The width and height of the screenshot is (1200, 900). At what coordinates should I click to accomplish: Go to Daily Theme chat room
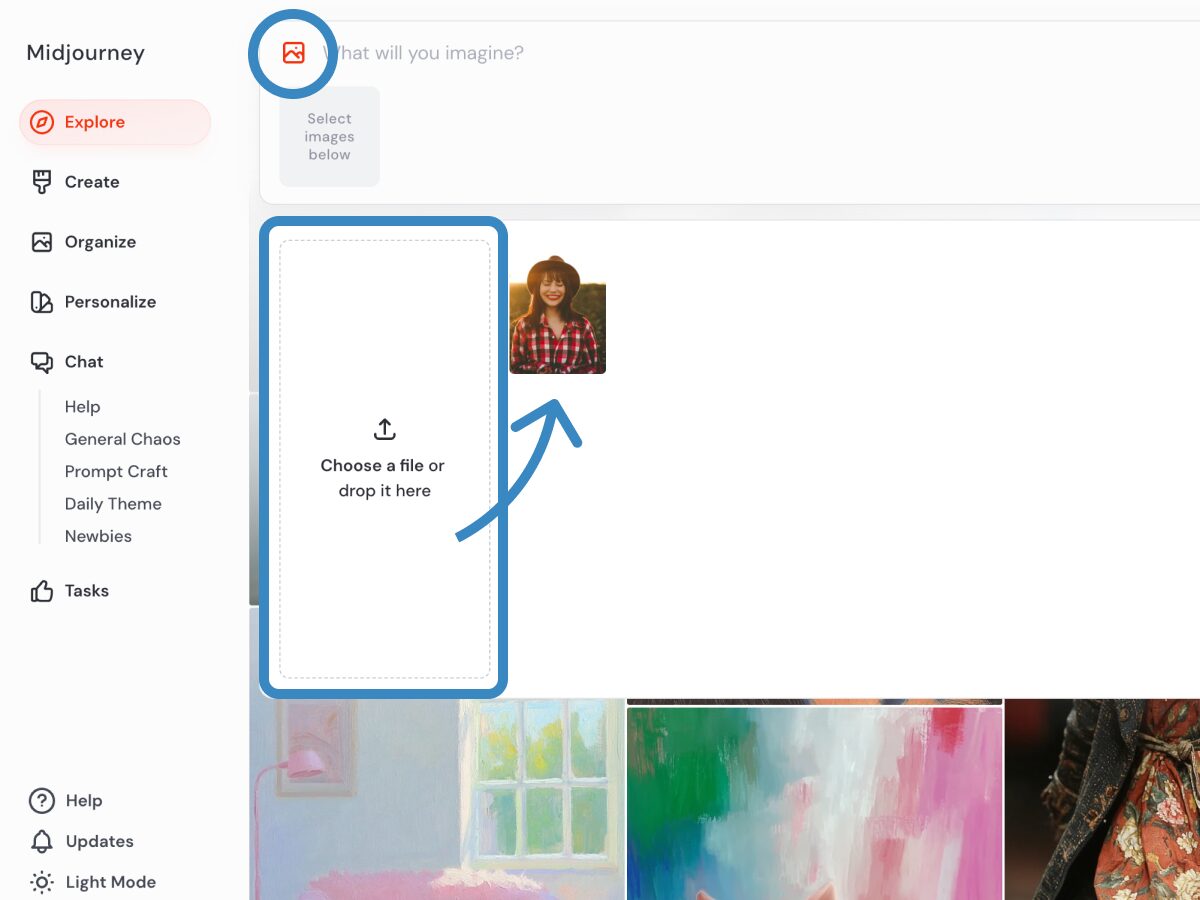(113, 504)
